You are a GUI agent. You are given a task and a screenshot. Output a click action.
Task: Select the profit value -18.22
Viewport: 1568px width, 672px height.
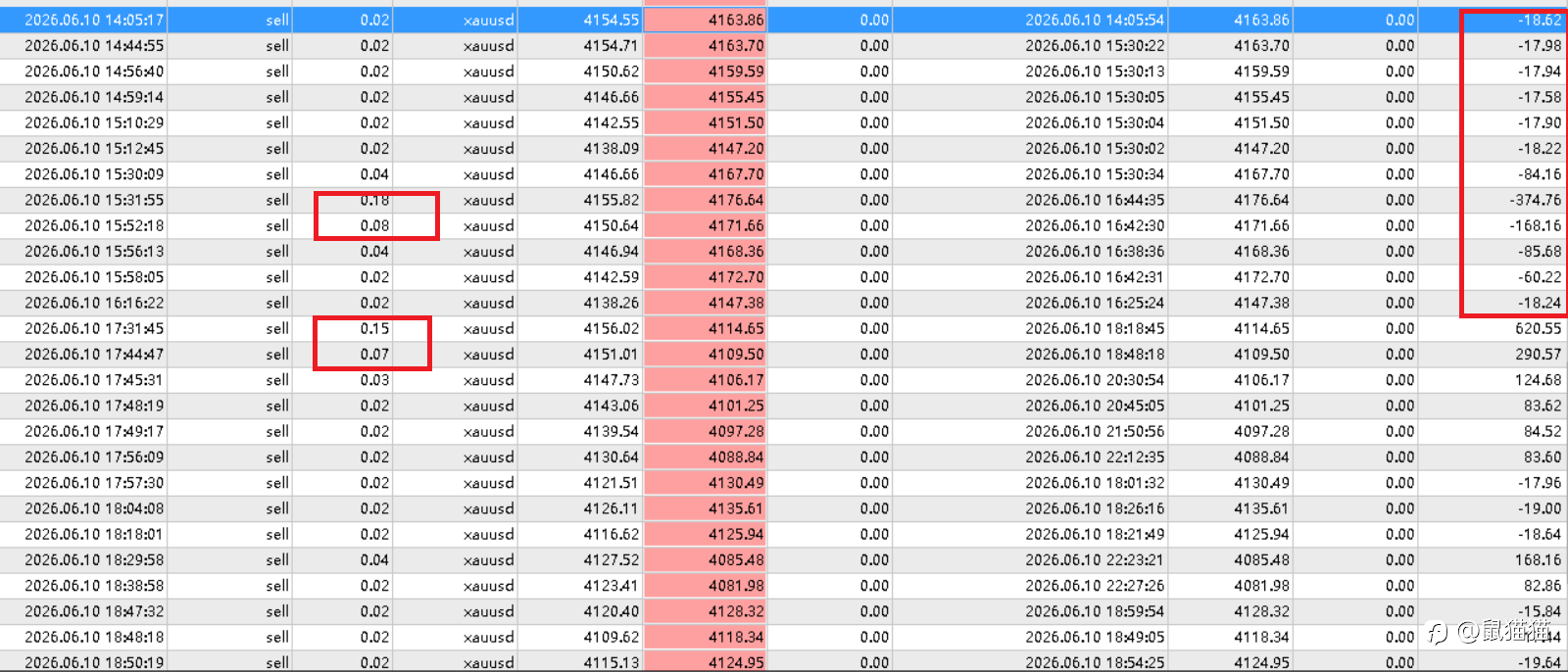[x=1540, y=148]
